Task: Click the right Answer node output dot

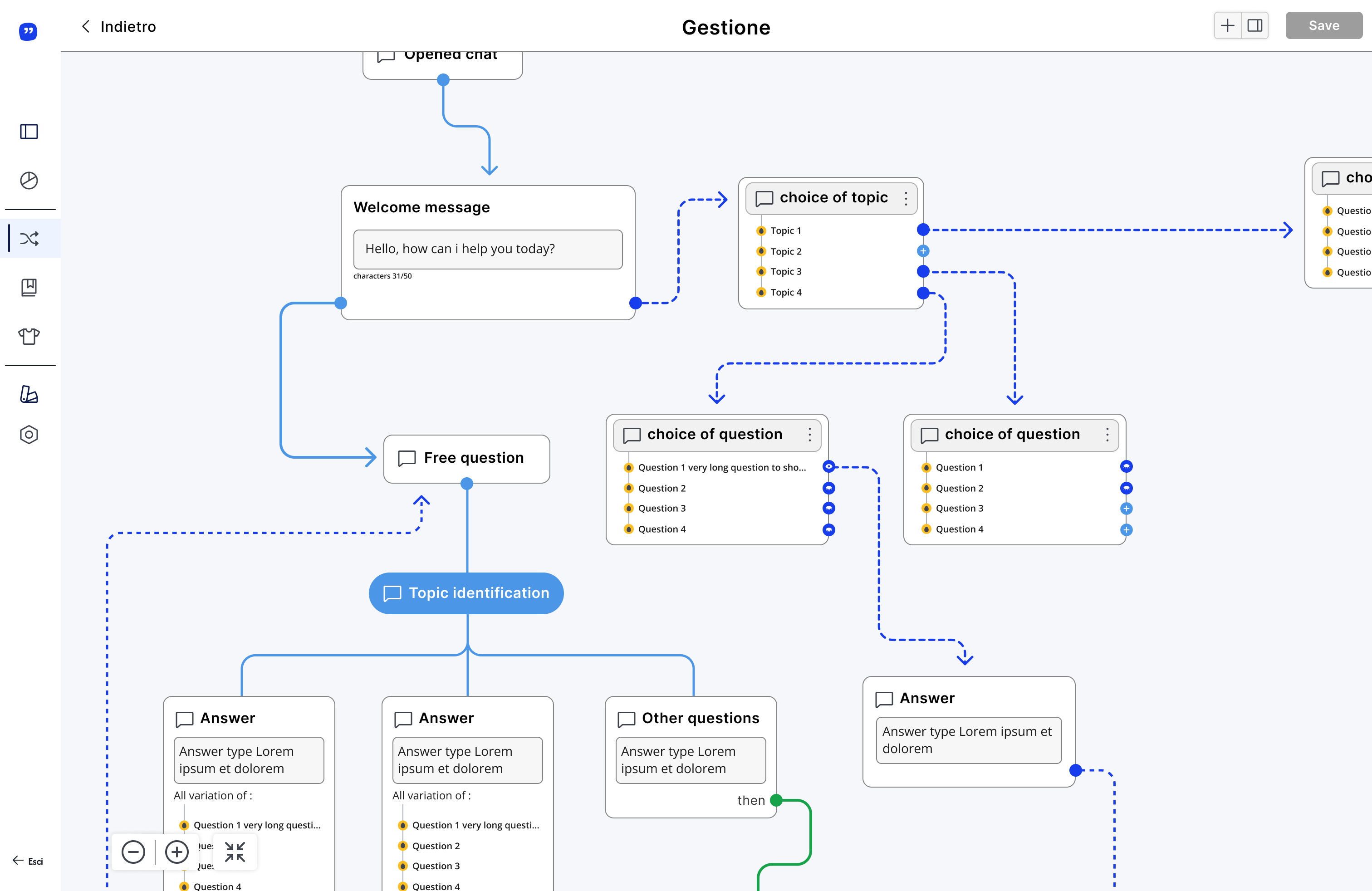Action: click(1076, 770)
